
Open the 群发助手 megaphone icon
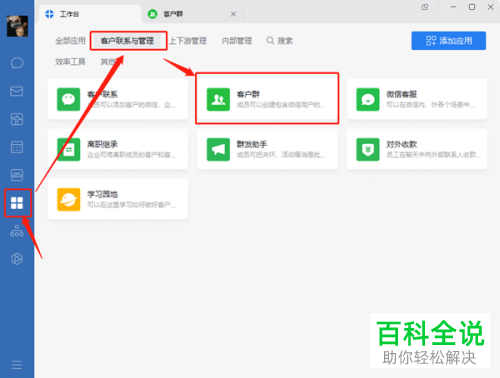coord(218,149)
